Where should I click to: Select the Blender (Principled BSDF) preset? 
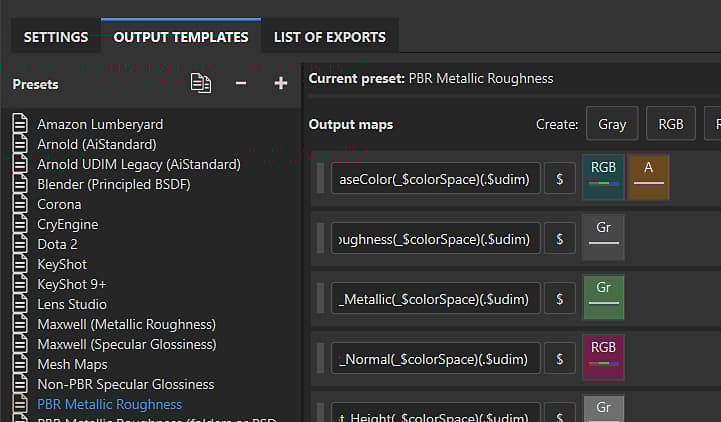click(x=113, y=184)
